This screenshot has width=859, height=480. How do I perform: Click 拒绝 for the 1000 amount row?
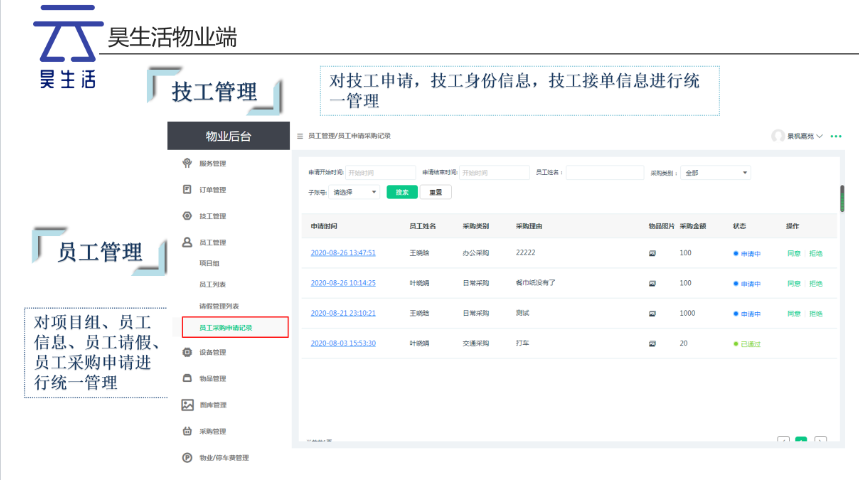(816, 313)
